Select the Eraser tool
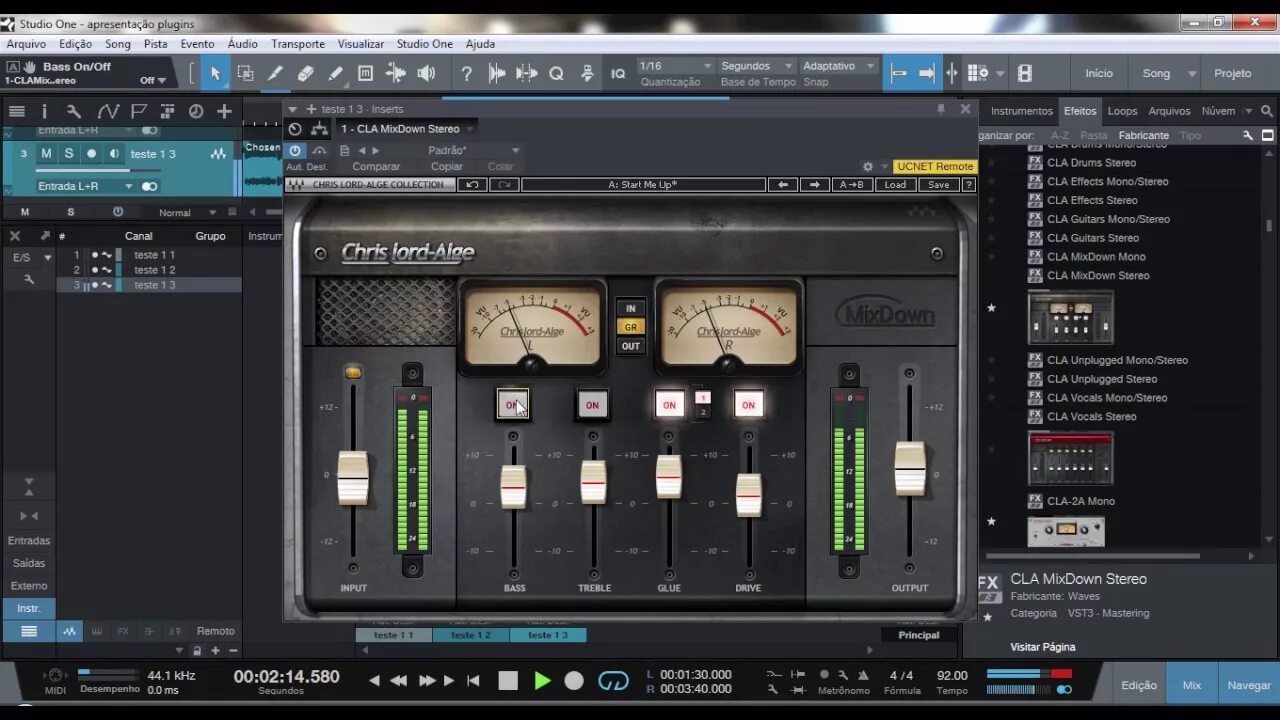The height and width of the screenshot is (720, 1280). (x=306, y=73)
